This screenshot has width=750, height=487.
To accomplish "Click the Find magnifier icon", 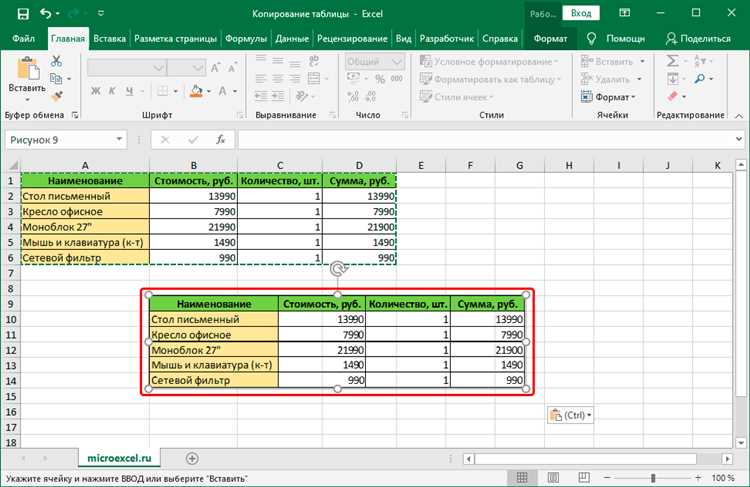I will [700, 78].
